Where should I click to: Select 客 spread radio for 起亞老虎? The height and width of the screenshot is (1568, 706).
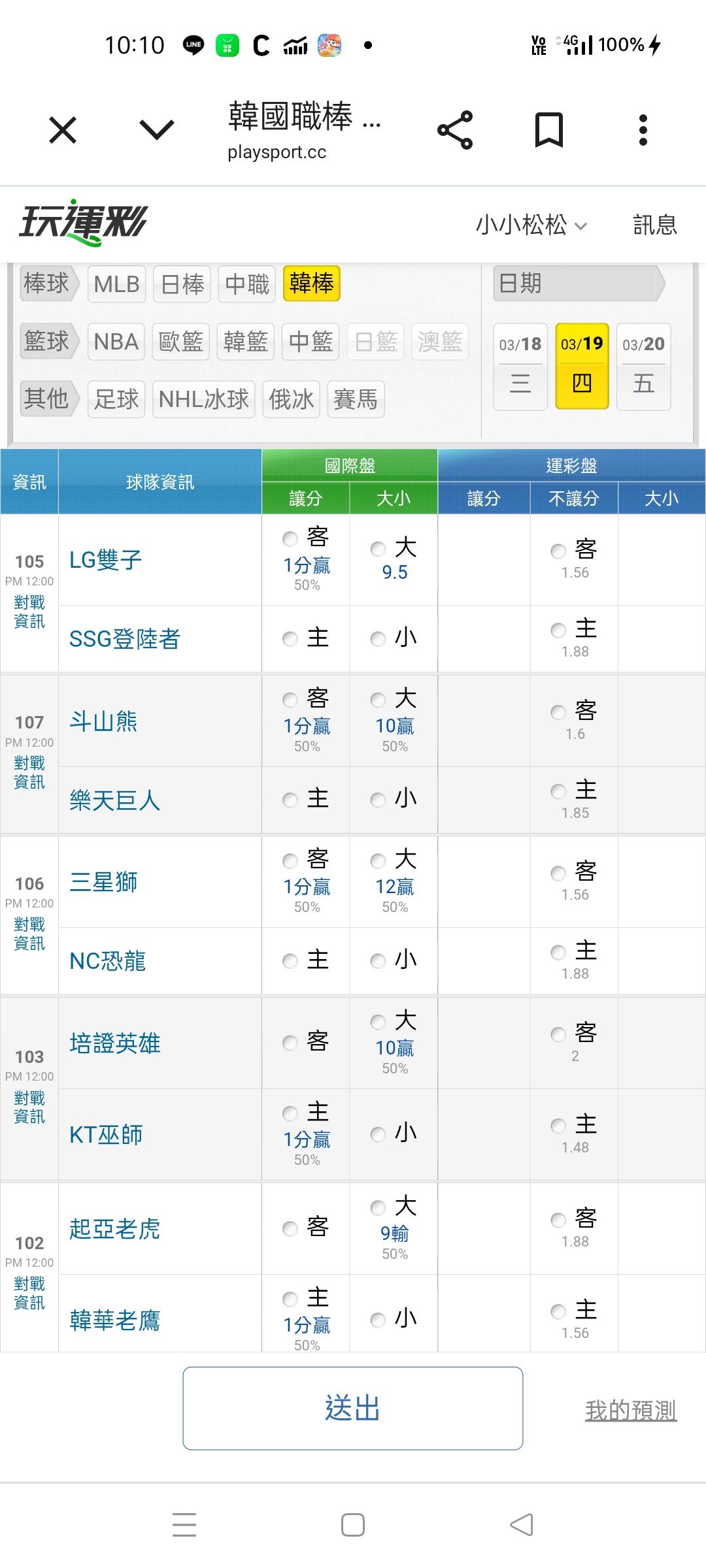290,1229
